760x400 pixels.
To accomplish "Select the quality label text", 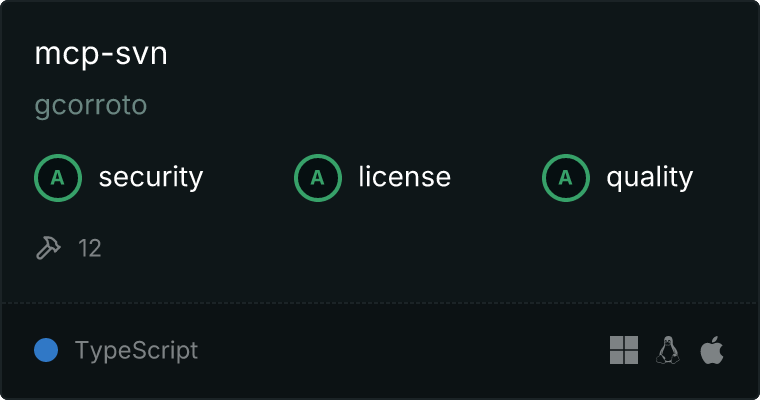I will (649, 177).
